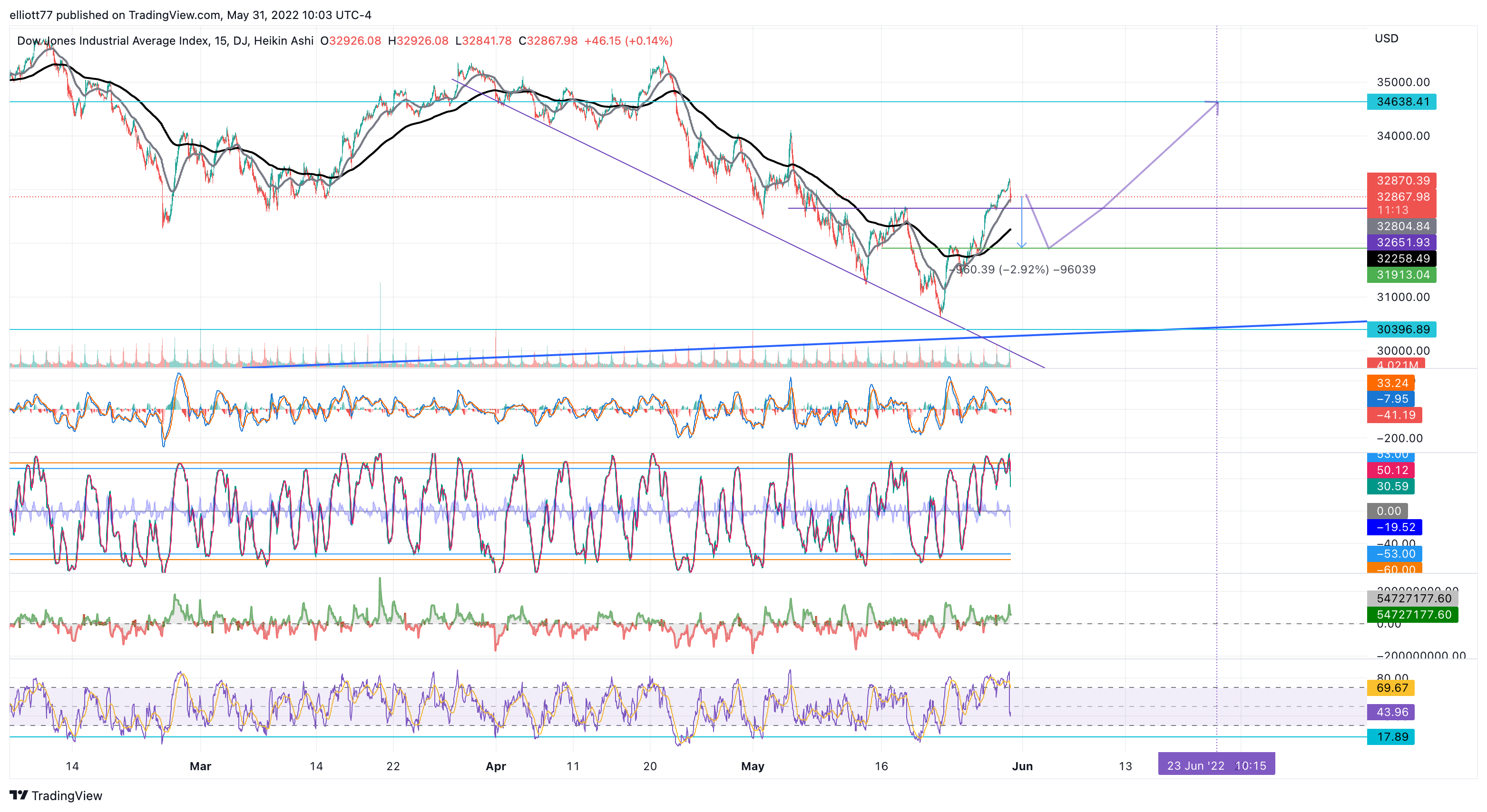Click the H32926.08 high value
This screenshot has width=1487, height=812.
(418, 41)
